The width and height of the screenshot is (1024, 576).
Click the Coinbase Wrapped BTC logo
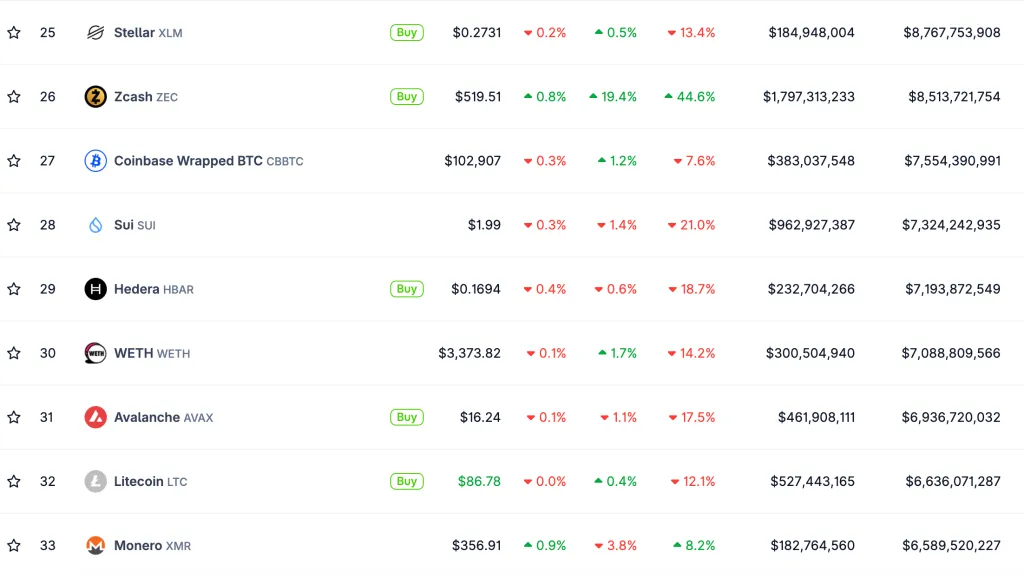(95, 161)
